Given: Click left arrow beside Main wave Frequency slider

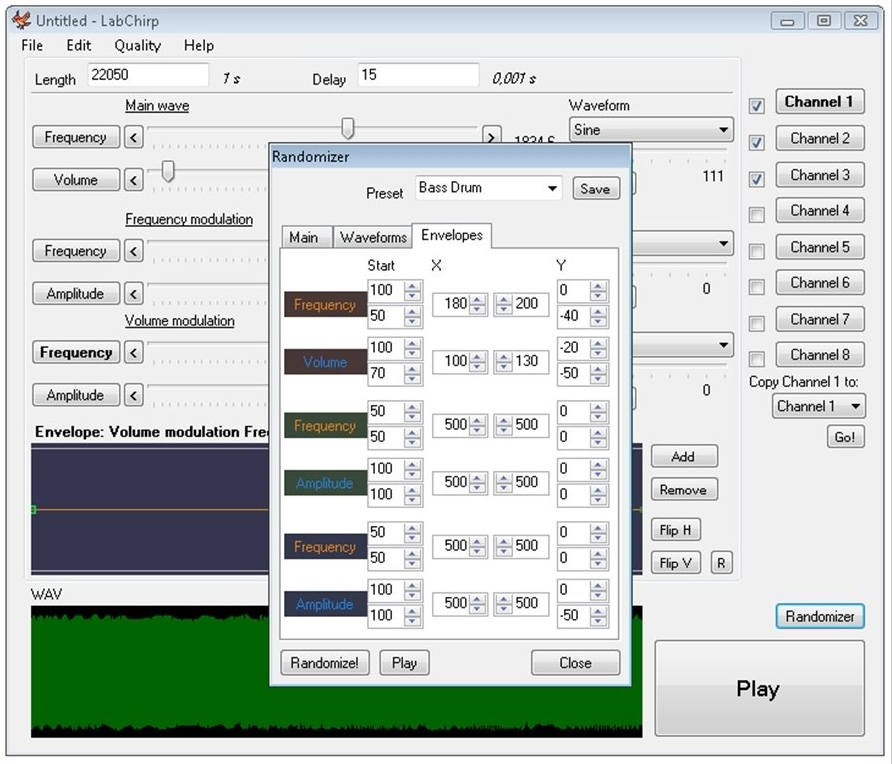Looking at the screenshot, I should 134,137.
